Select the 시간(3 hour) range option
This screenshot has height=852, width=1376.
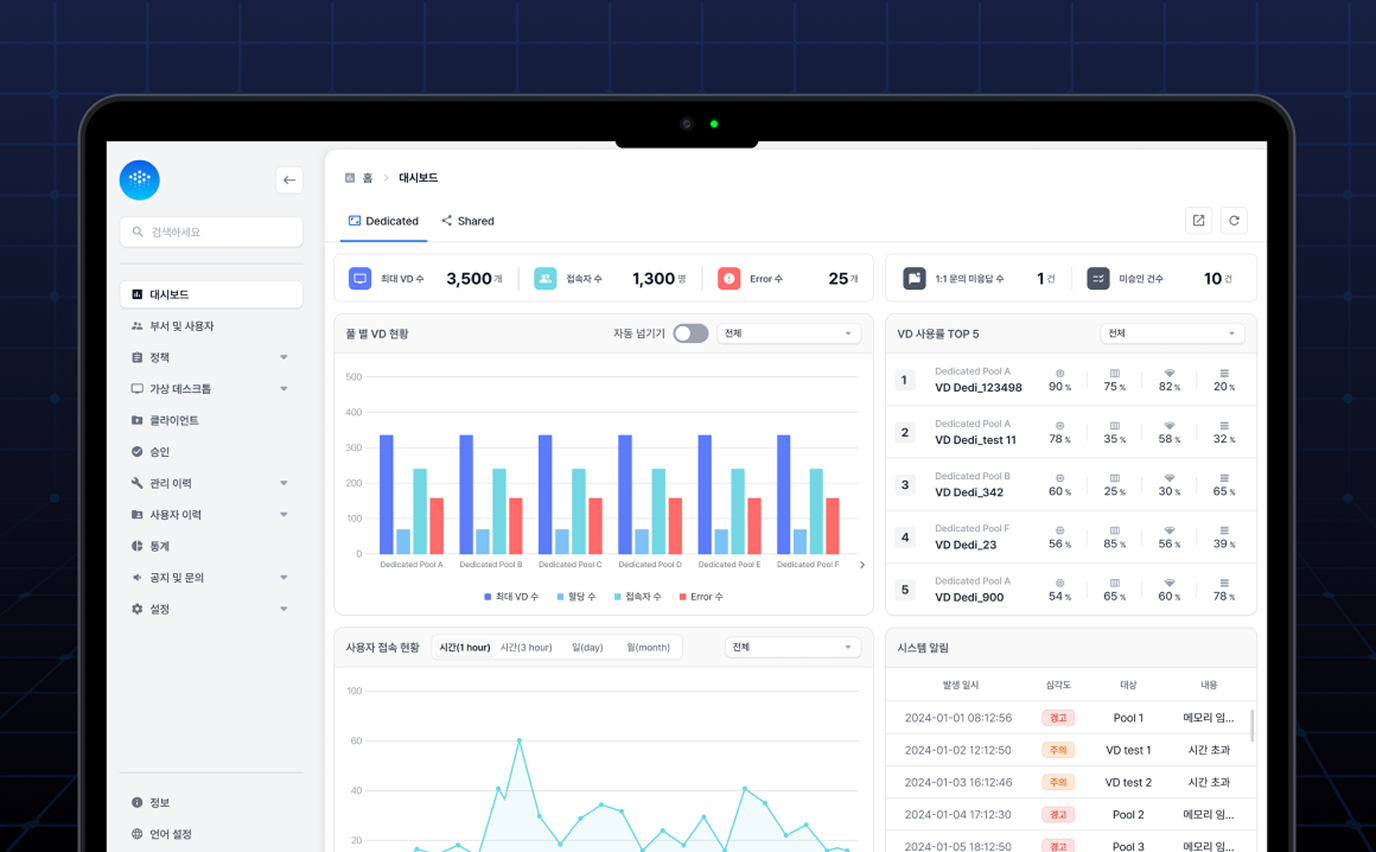click(x=526, y=648)
